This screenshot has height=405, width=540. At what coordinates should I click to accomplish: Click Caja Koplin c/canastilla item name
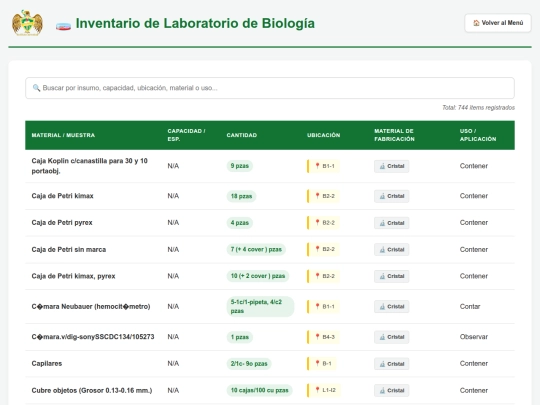pyautogui.click(x=90, y=166)
